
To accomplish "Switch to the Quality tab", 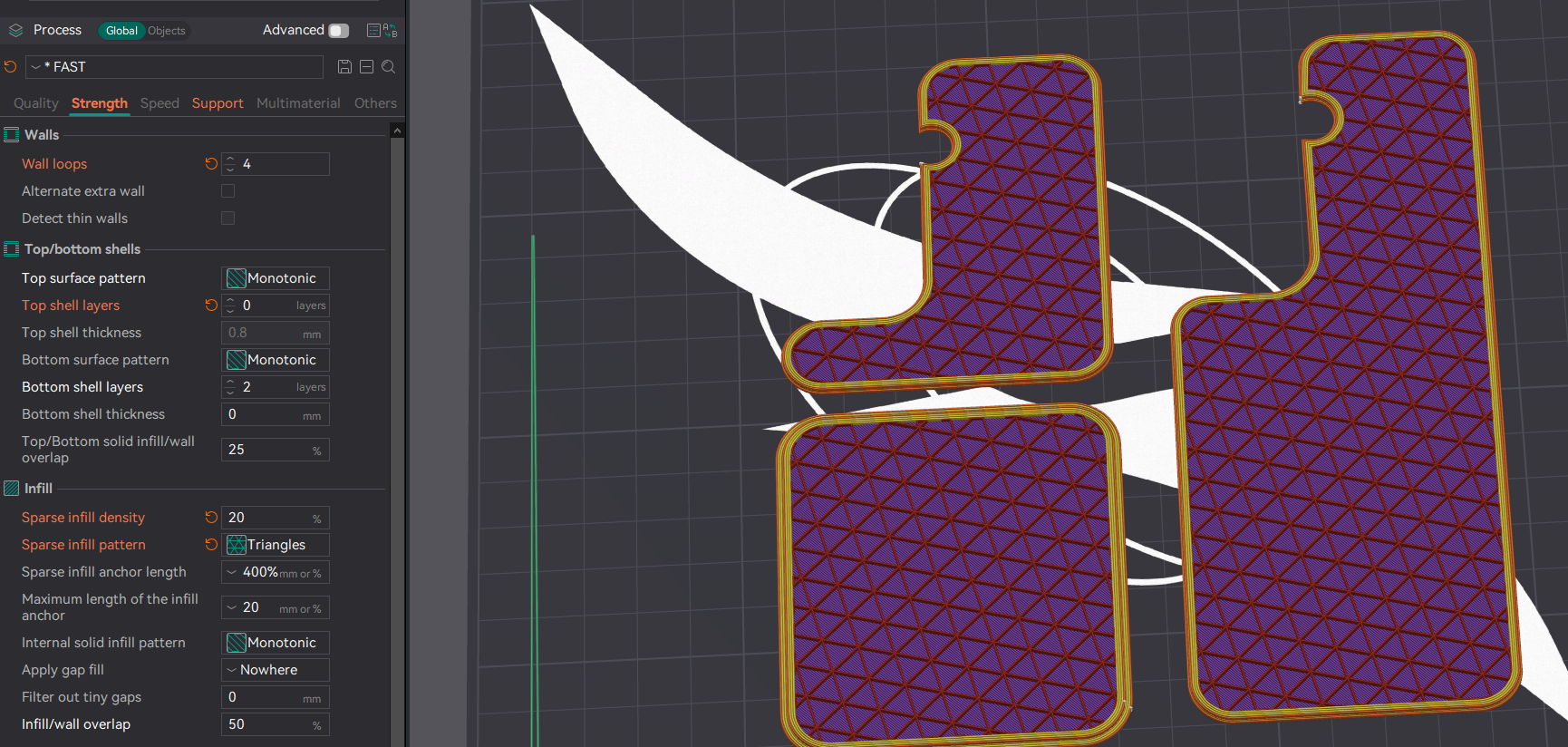I will (x=36, y=103).
